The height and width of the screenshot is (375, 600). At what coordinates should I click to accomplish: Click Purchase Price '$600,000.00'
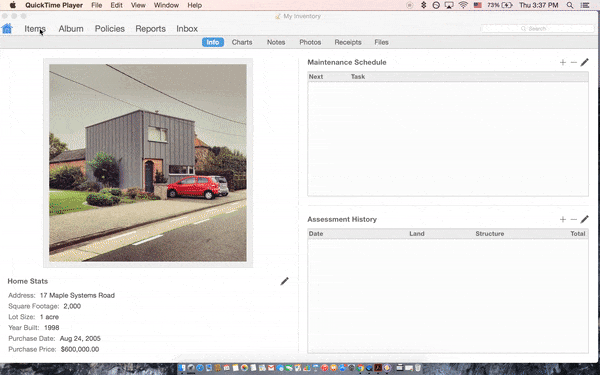(x=80, y=349)
